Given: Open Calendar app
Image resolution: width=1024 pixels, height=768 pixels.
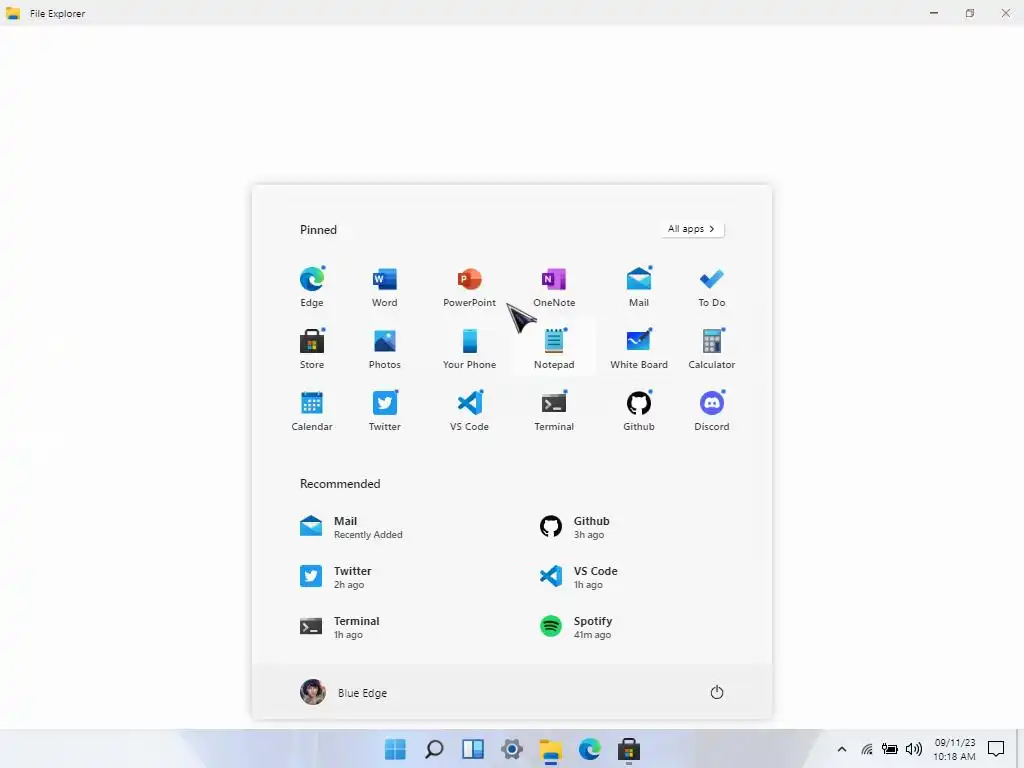Looking at the screenshot, I should click(312, 411).
